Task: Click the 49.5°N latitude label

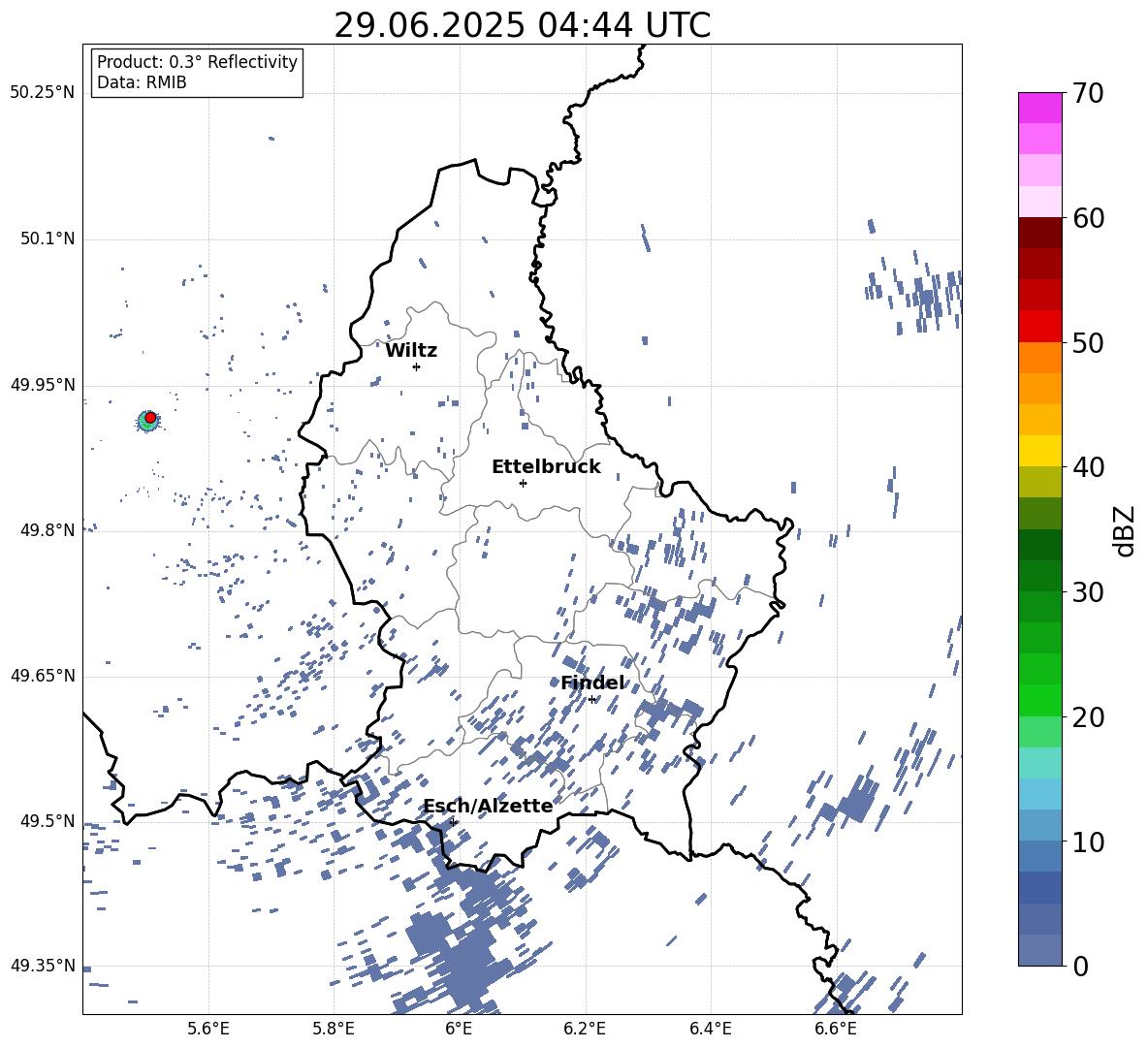Action: coord(47,820)
